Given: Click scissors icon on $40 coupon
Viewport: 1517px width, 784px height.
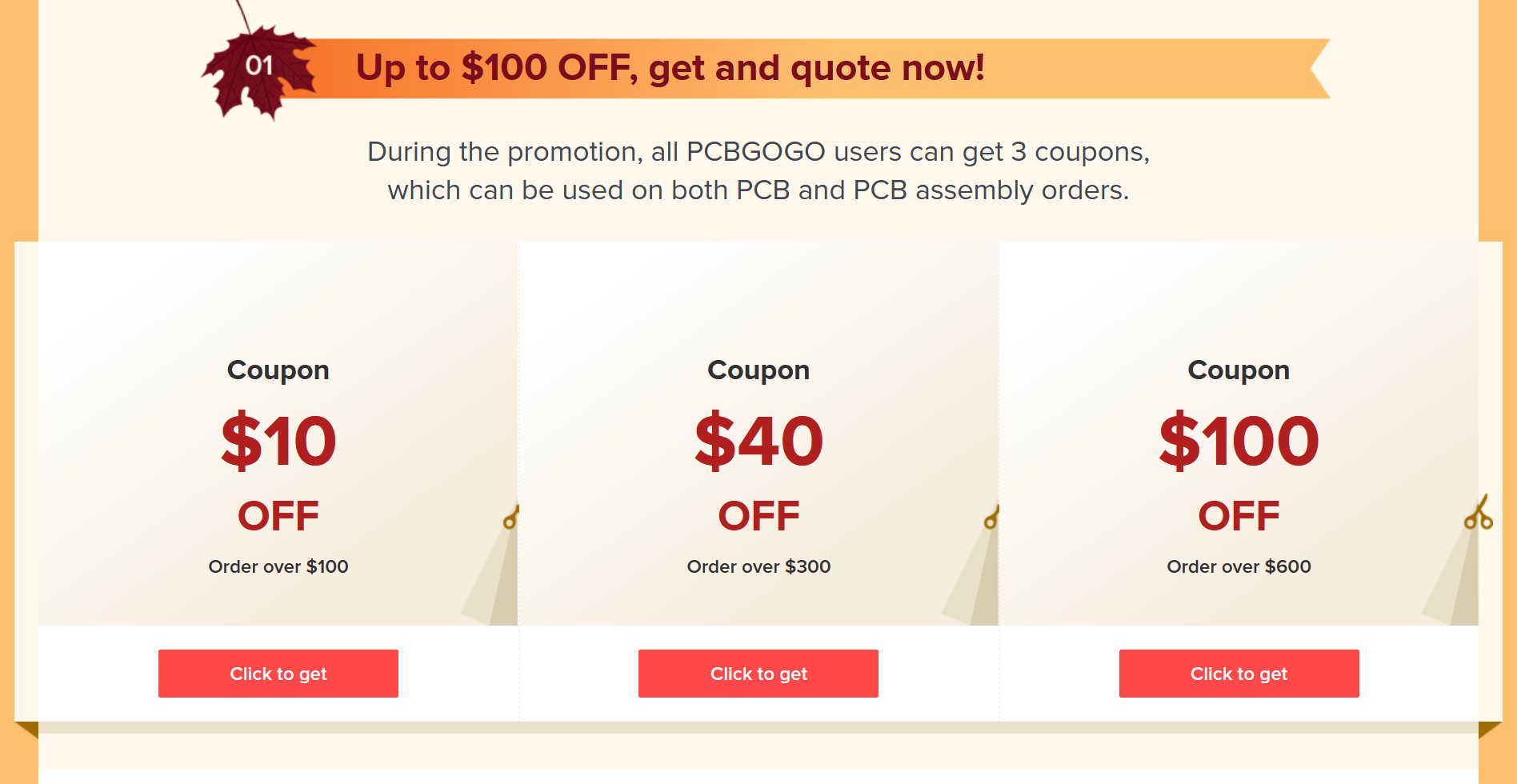Looking at the screenshot, I should pyautogui.click(x=991, y=516).
